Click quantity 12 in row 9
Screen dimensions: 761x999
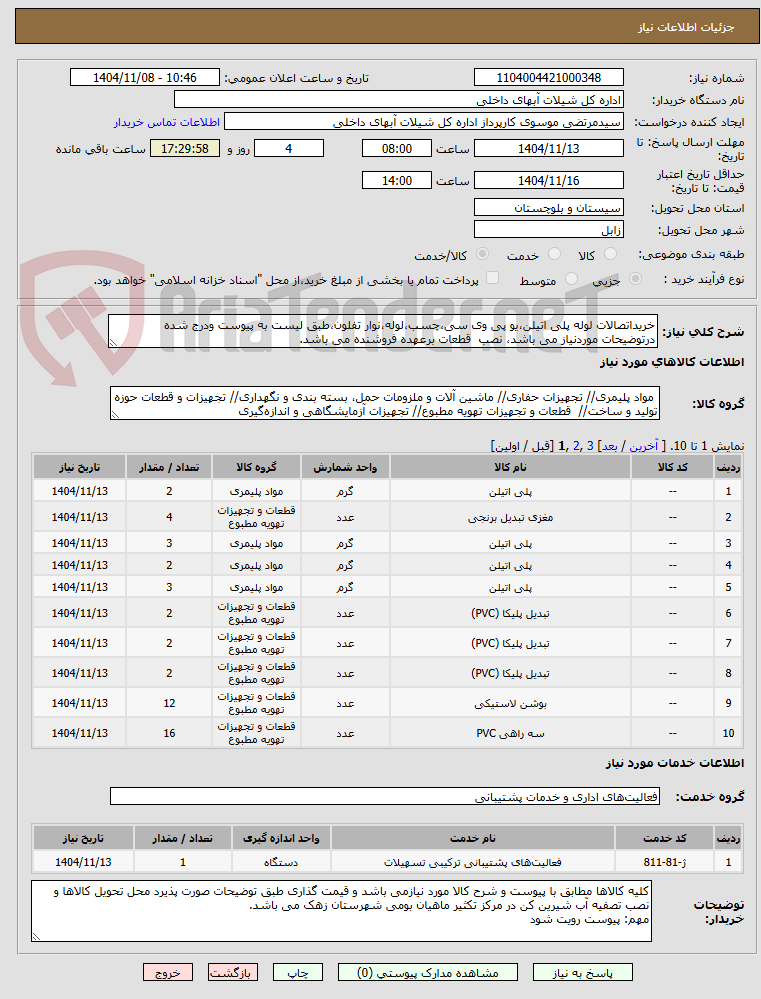pos(169,703)
